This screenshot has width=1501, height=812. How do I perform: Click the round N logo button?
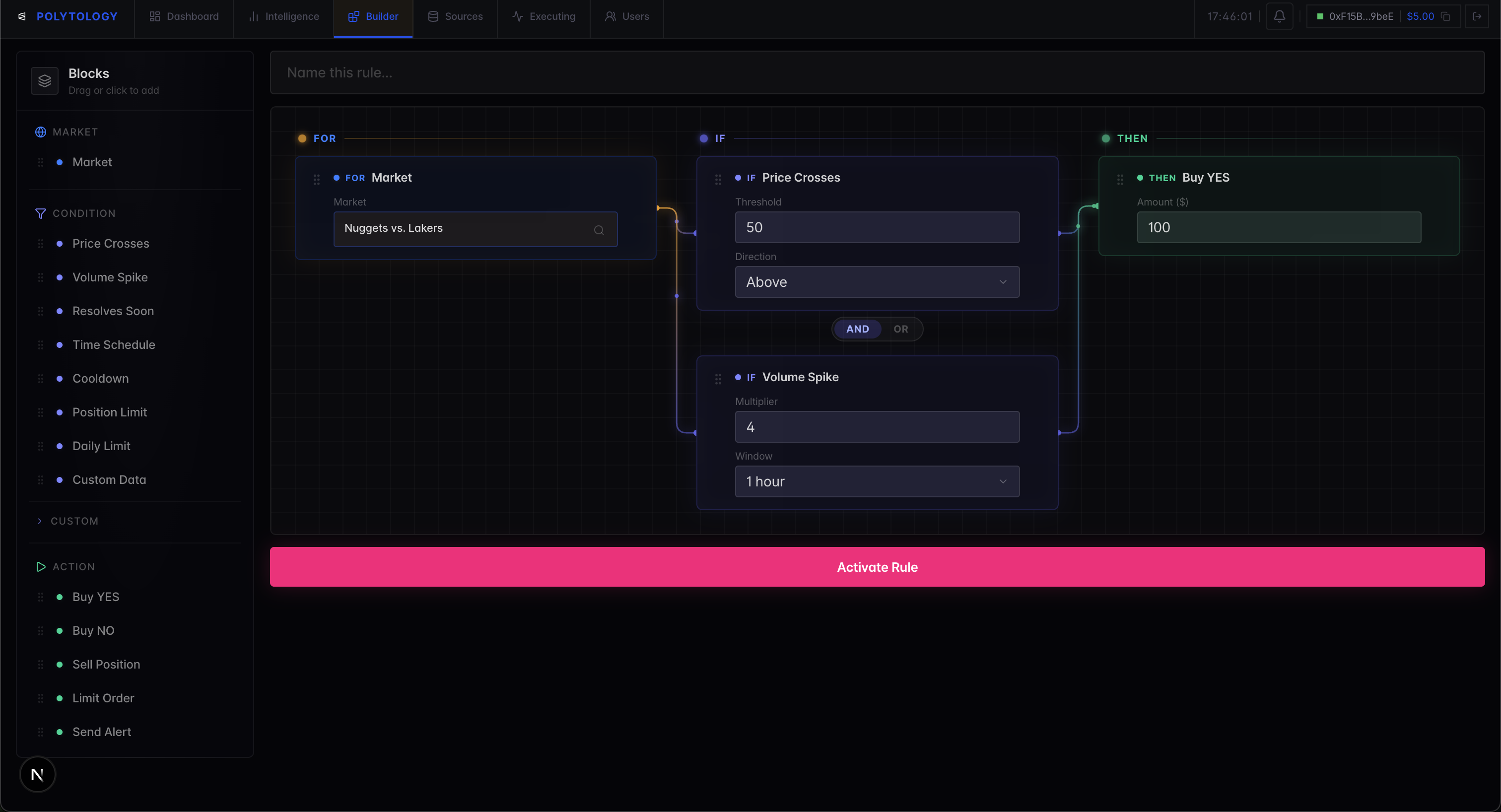pyautogui.click(x=37, y=774)
